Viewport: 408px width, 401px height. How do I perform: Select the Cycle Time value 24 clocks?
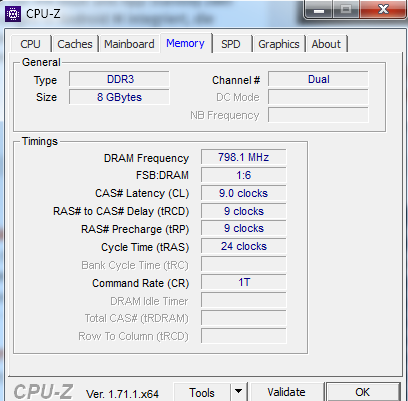pos(243,246)
